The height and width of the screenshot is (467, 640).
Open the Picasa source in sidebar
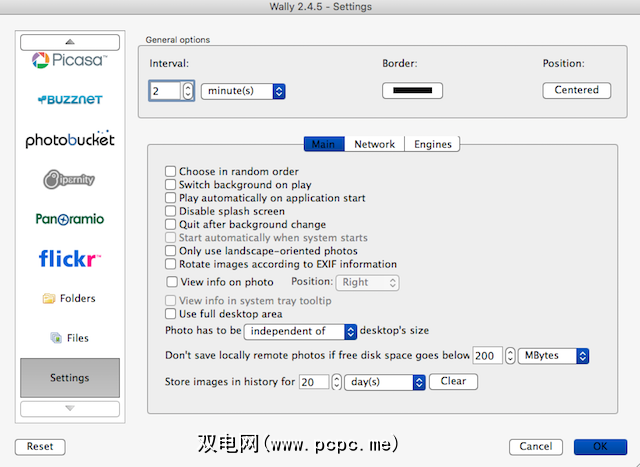70,60
